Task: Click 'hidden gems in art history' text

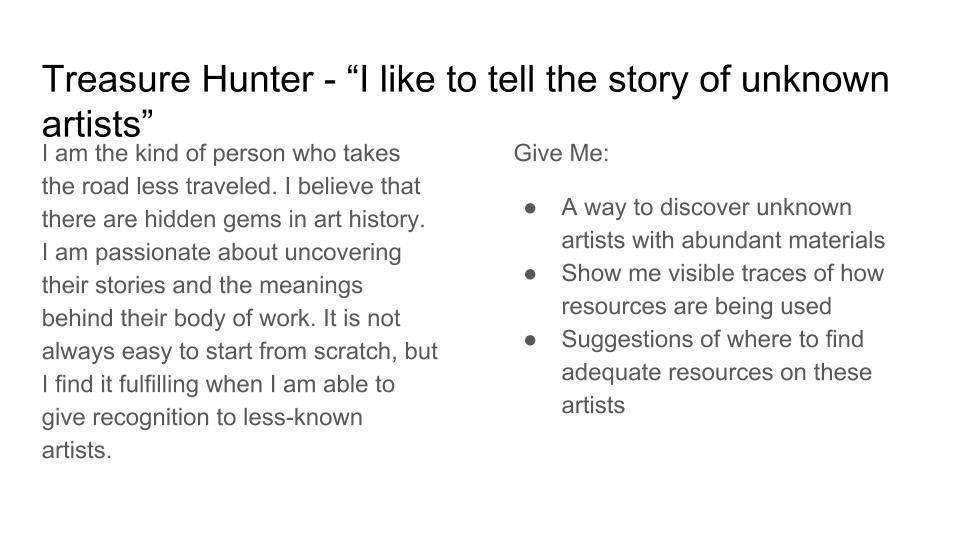Action: click(285, 219)
